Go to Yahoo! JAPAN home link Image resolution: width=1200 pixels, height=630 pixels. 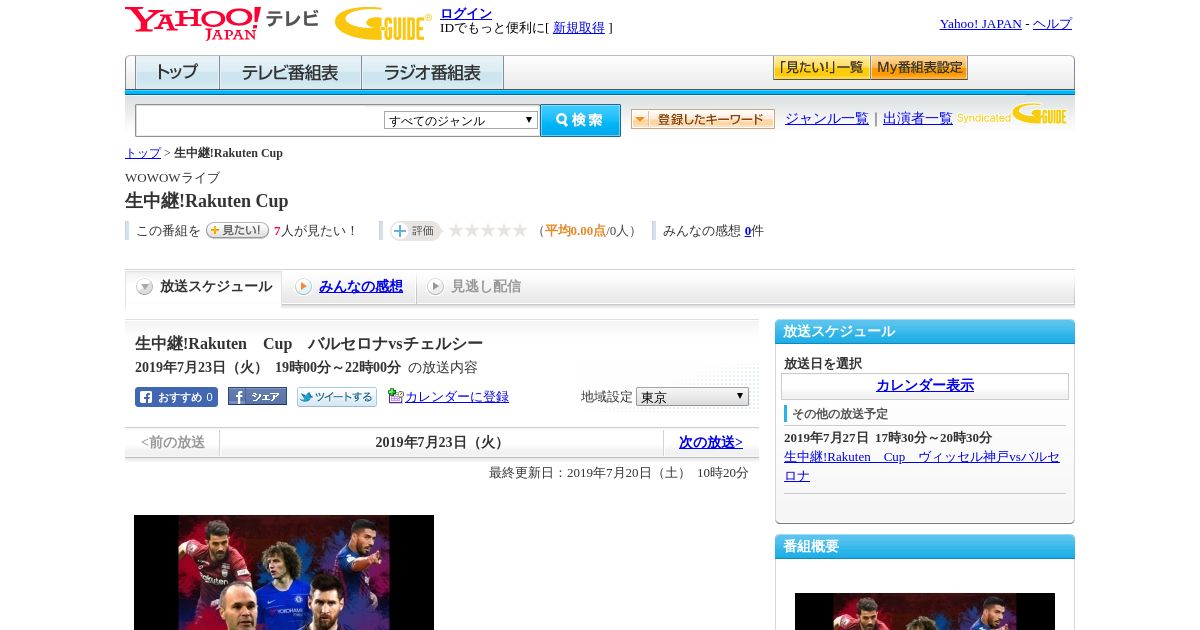(980, 24)
